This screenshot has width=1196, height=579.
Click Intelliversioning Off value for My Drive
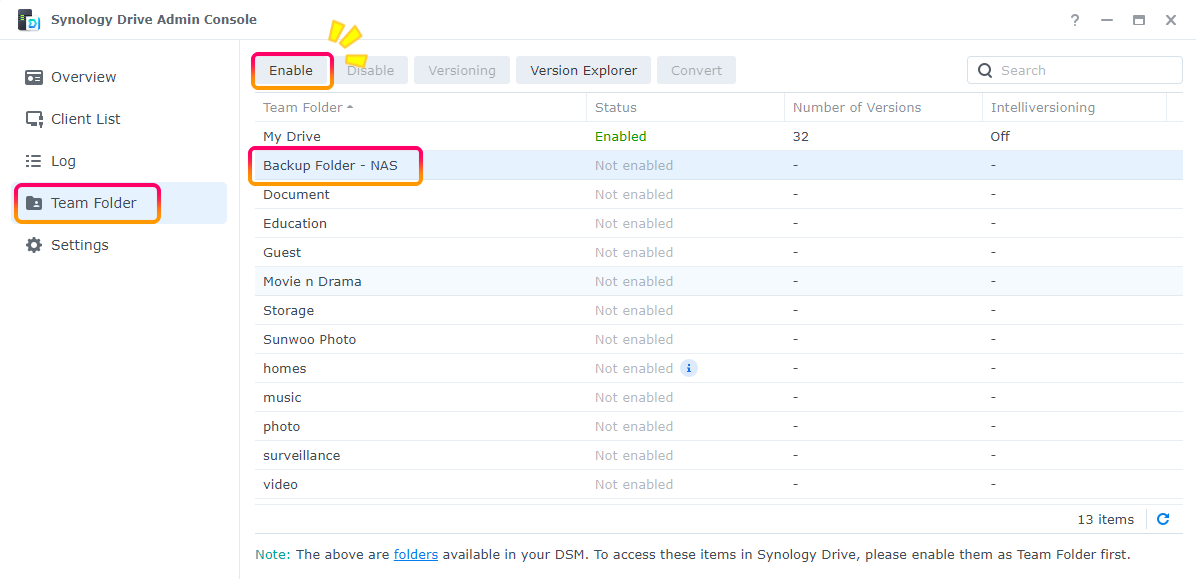[x=1000, y=137]
